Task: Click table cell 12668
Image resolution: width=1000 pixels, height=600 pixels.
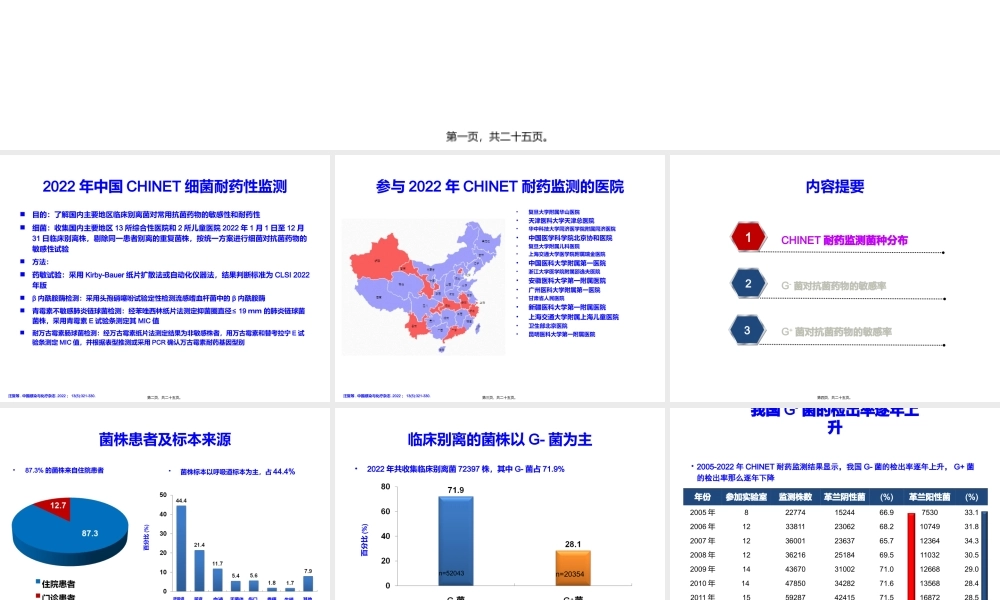Action: [930, 569]
